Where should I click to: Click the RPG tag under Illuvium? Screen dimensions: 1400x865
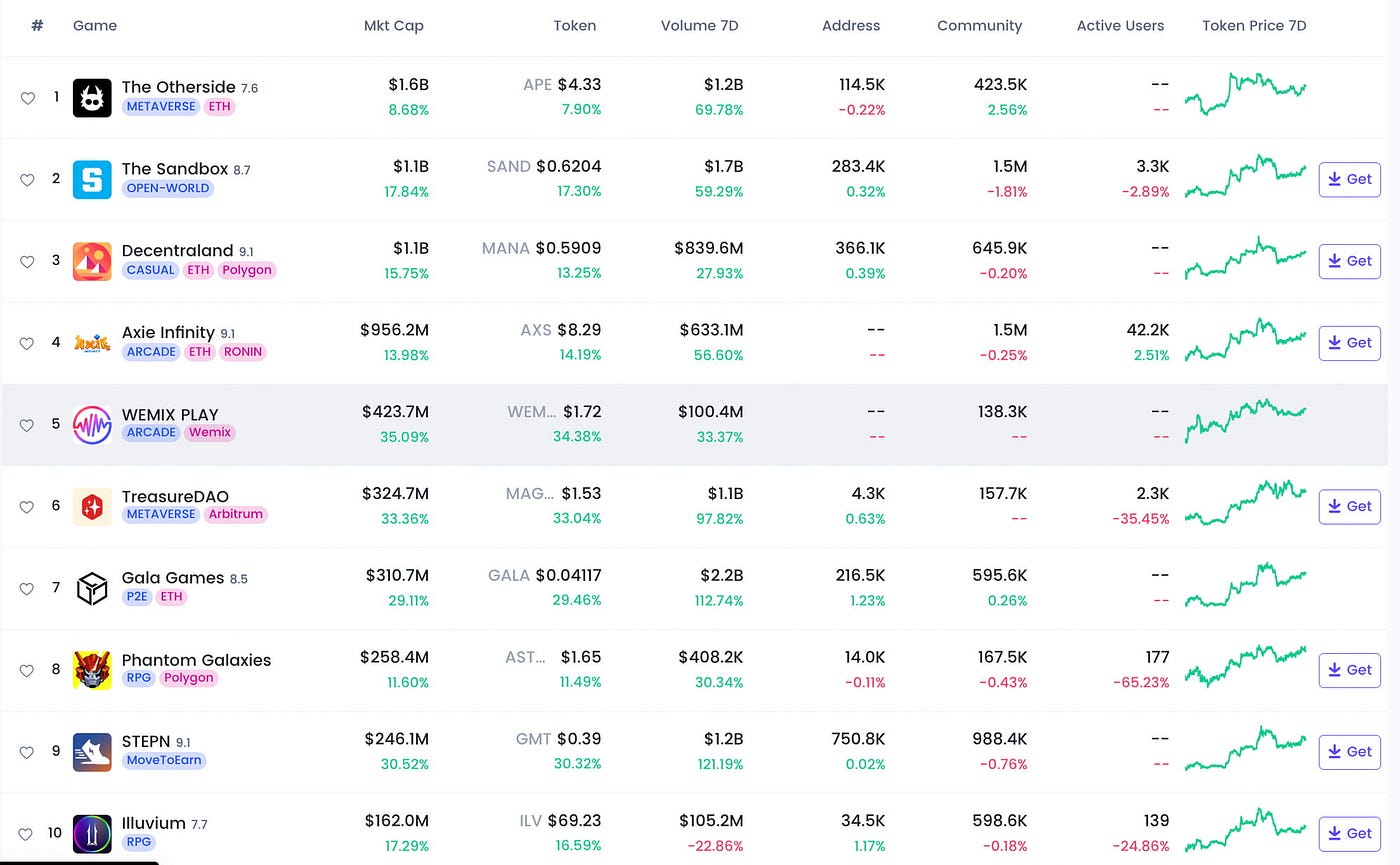click(x=139, y=842)
